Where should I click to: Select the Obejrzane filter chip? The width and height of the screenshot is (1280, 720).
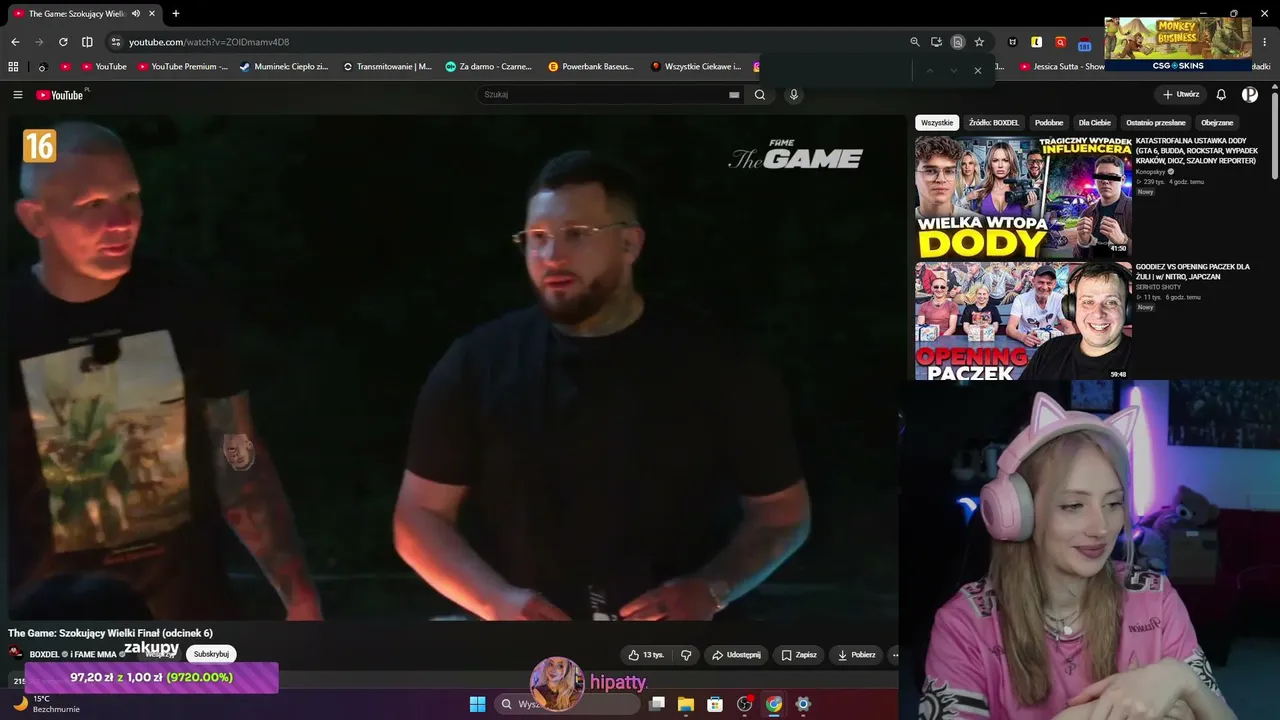(x=1217, y=123)
